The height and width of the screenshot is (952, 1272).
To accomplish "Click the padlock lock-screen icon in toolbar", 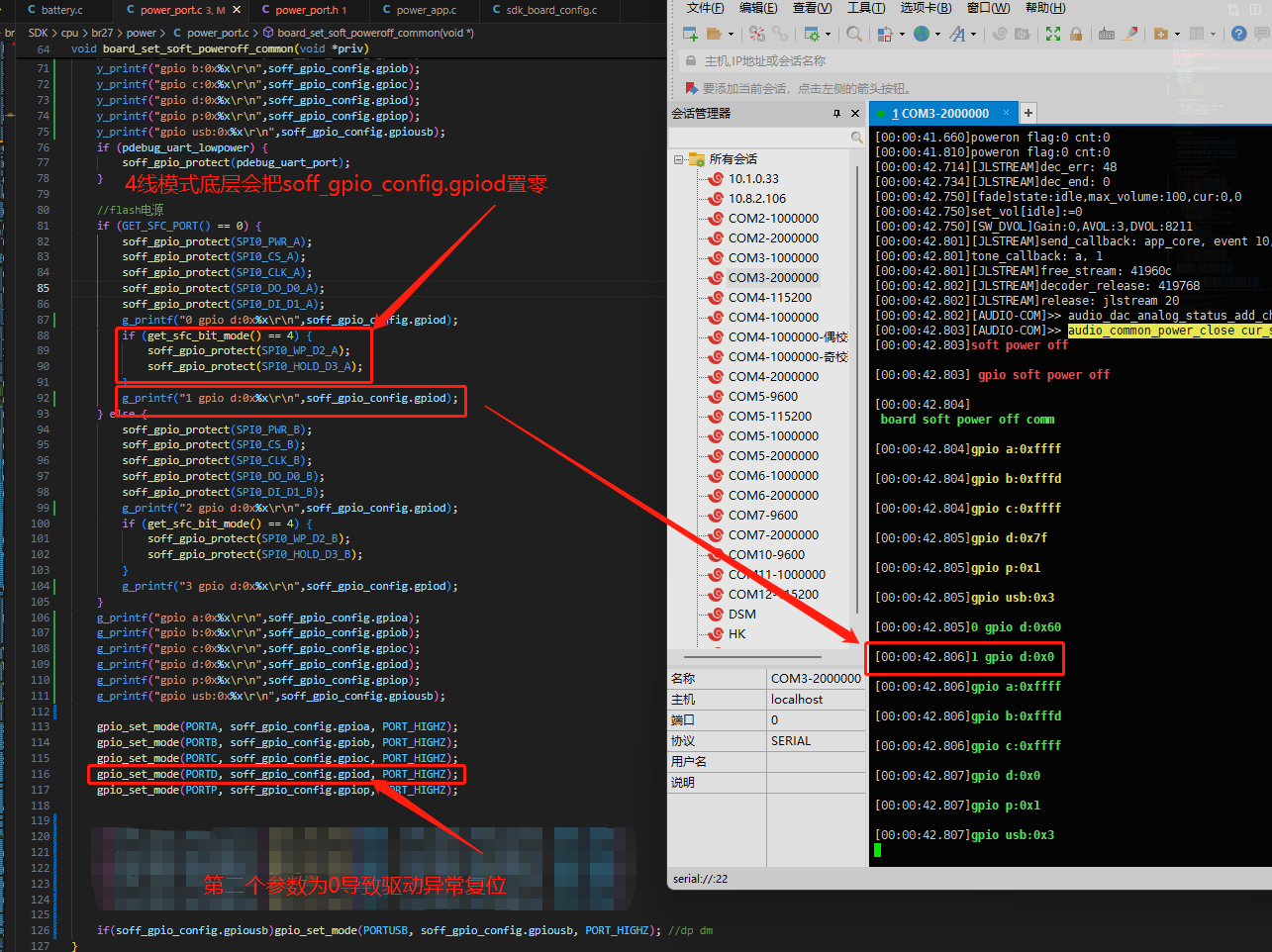I will (1076, 34).
